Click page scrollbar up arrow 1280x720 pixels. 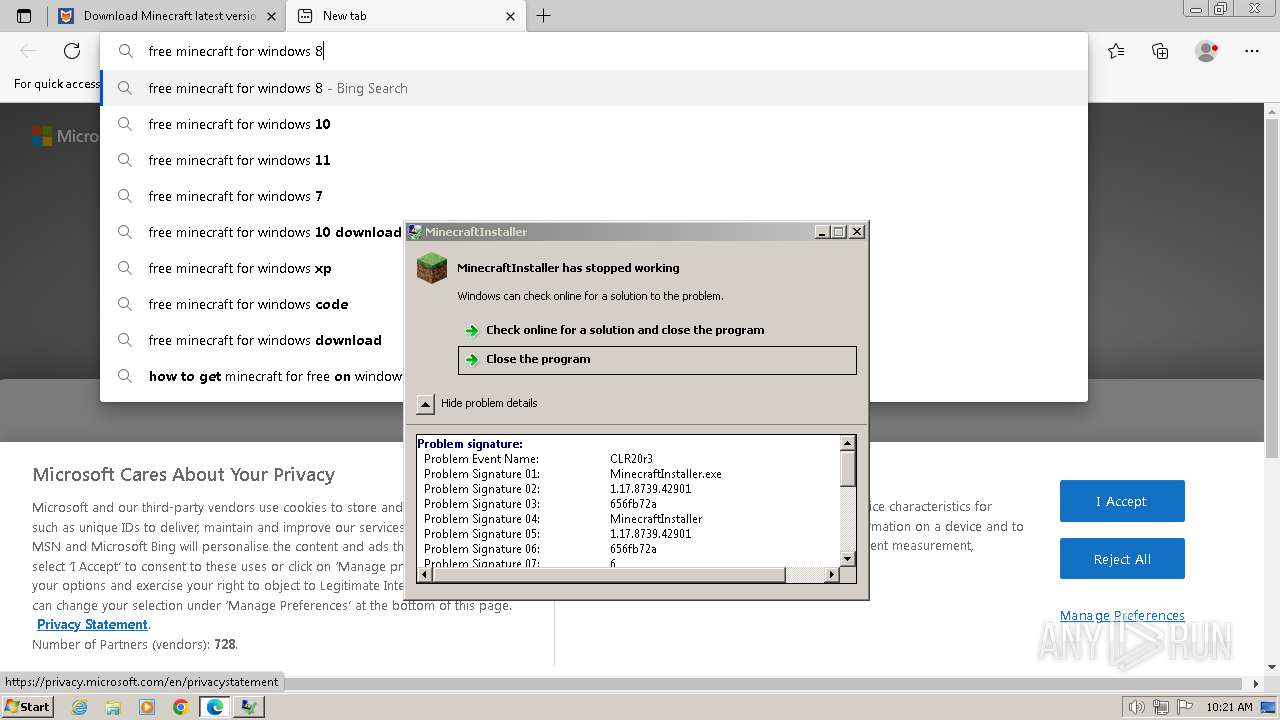pyautogui.click(x=1272, y=109)
